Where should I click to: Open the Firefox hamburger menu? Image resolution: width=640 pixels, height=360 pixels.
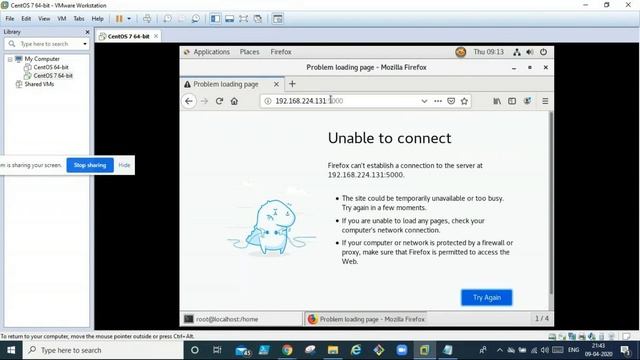(545, 101)
